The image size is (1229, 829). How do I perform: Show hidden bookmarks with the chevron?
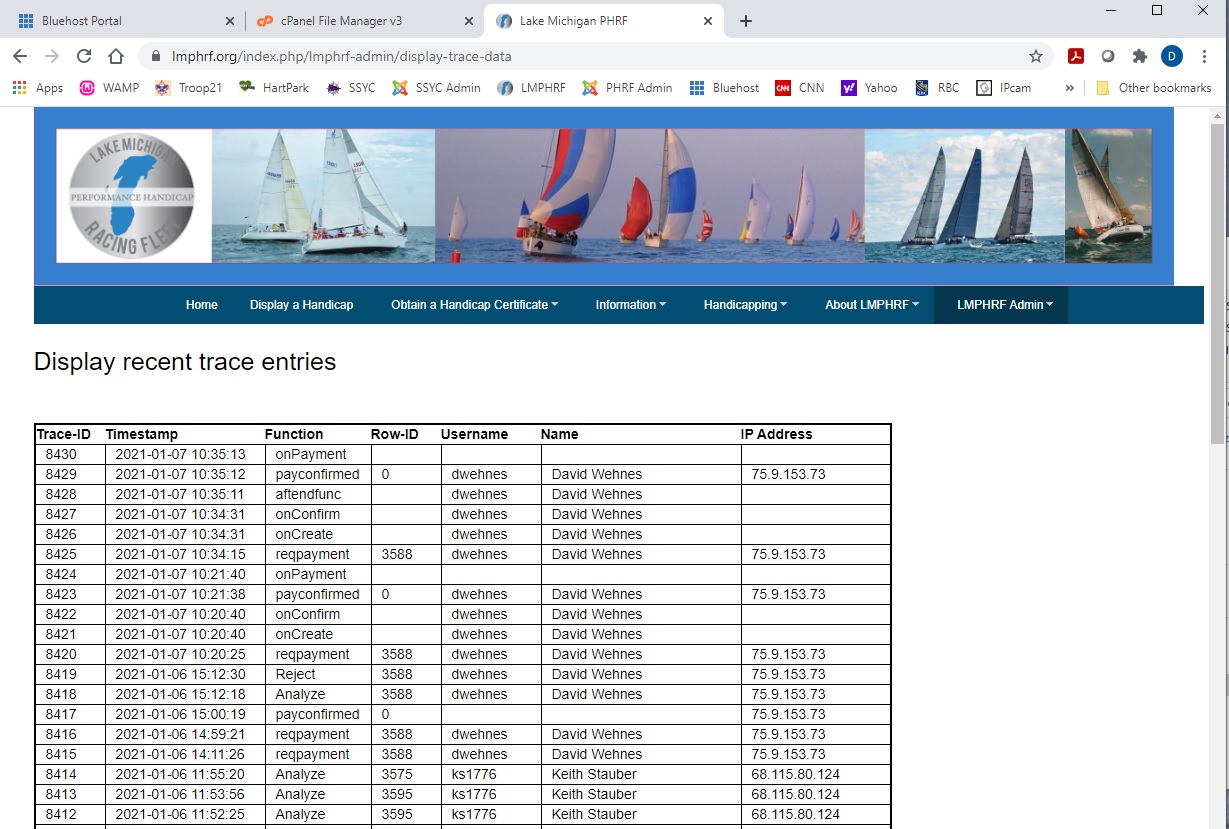pyautogui.click(x=1069, y=88)
